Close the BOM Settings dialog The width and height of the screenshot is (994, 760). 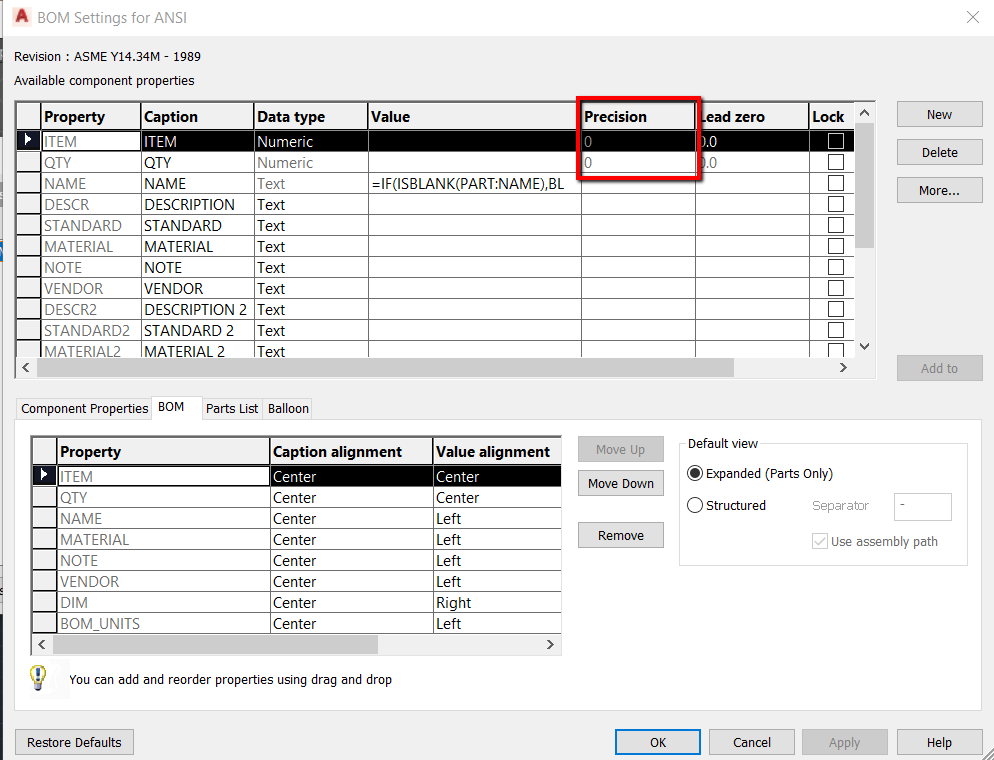tap(974, 17)
